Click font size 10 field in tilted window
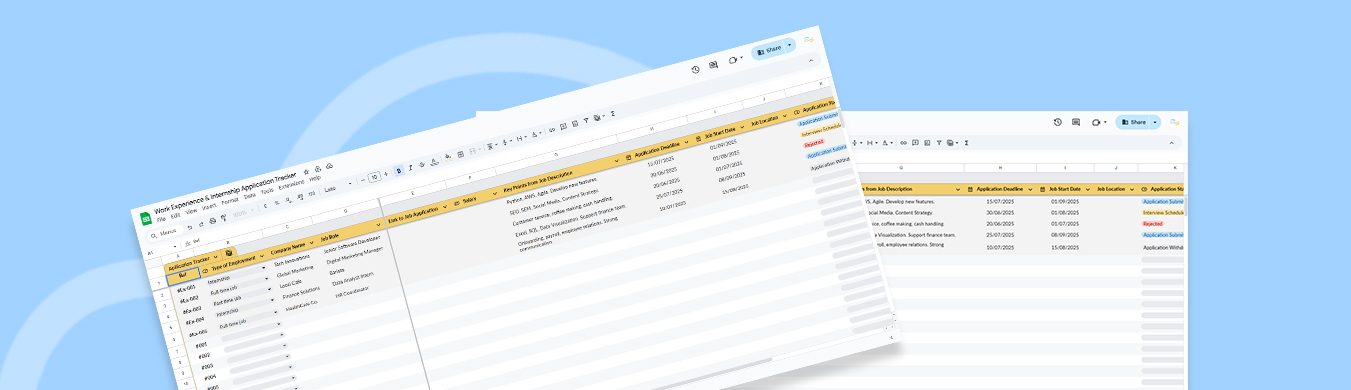This screenshot has height=390, width=1351. click(x=375, y=176)
